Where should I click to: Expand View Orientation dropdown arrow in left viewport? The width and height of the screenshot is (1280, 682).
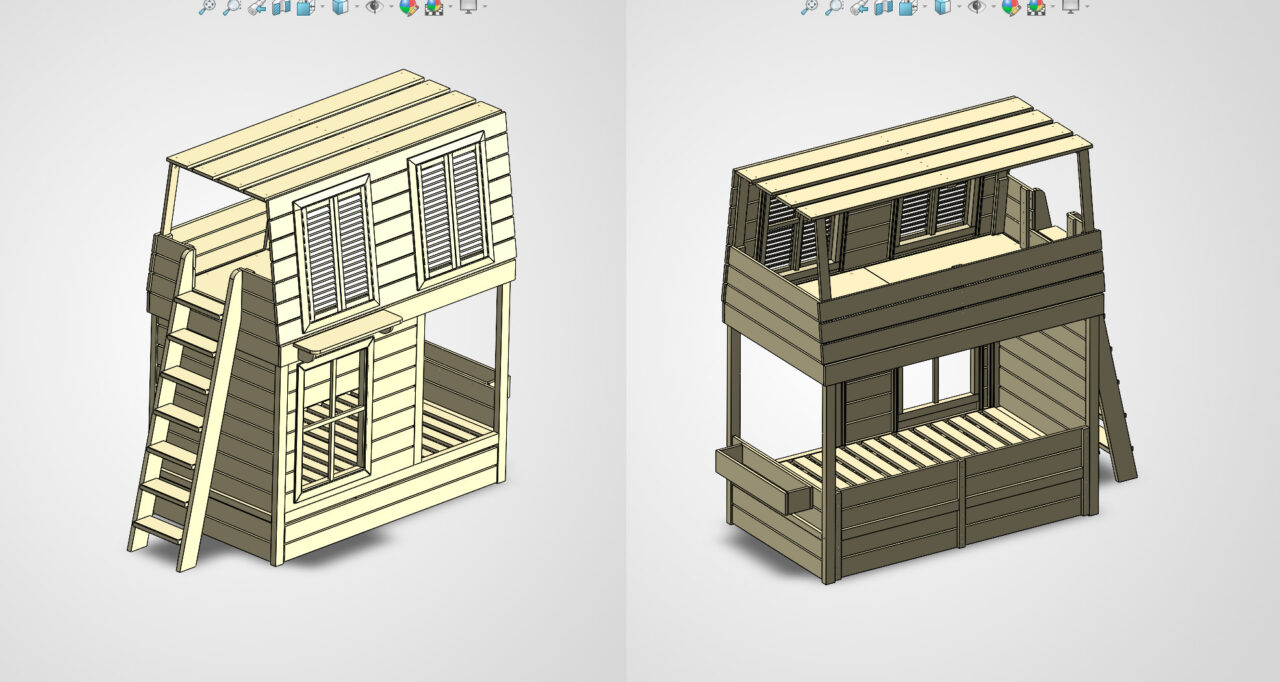322,7
